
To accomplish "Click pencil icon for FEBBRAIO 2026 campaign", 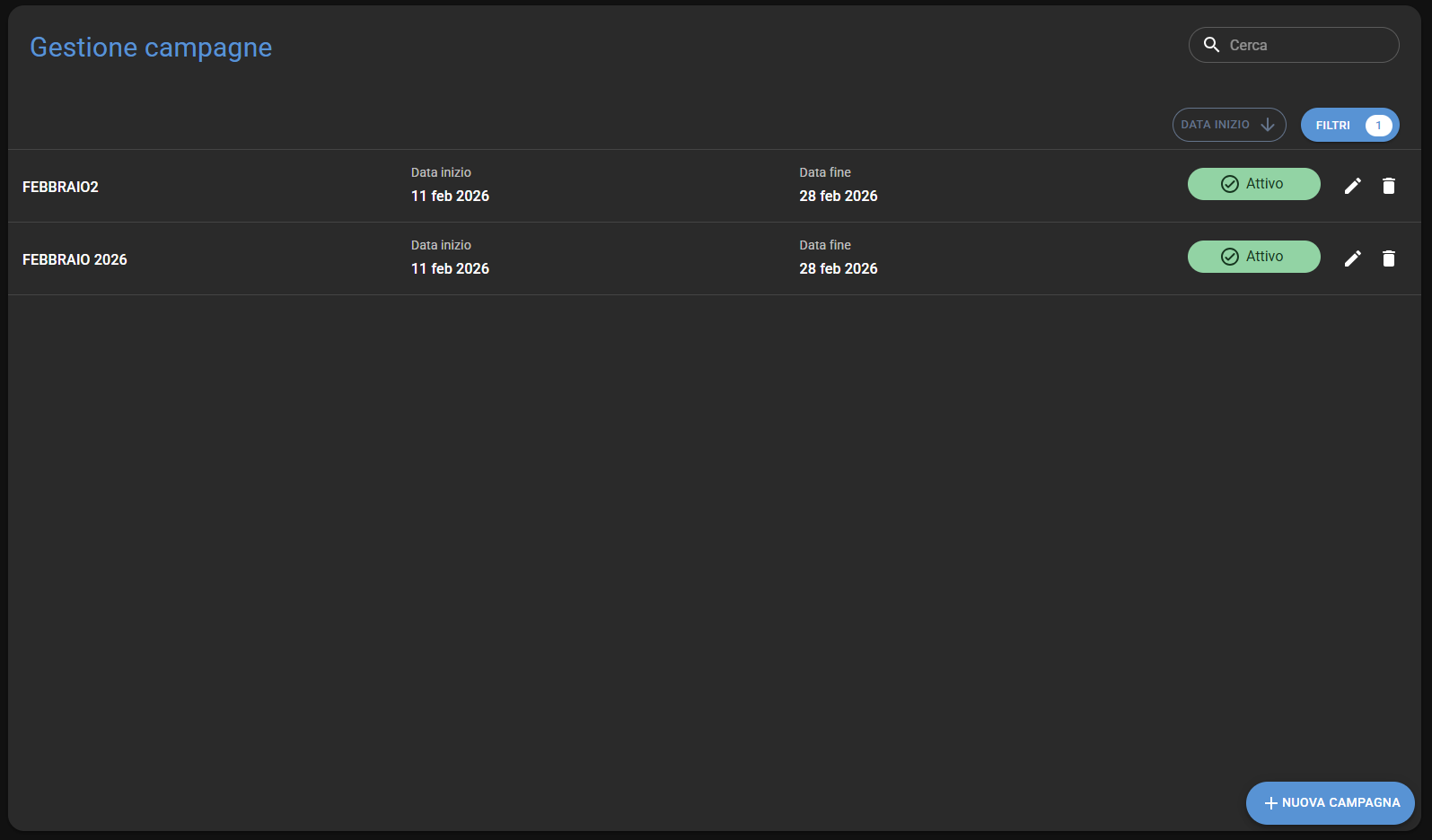I will click(x=1352, y=258).
